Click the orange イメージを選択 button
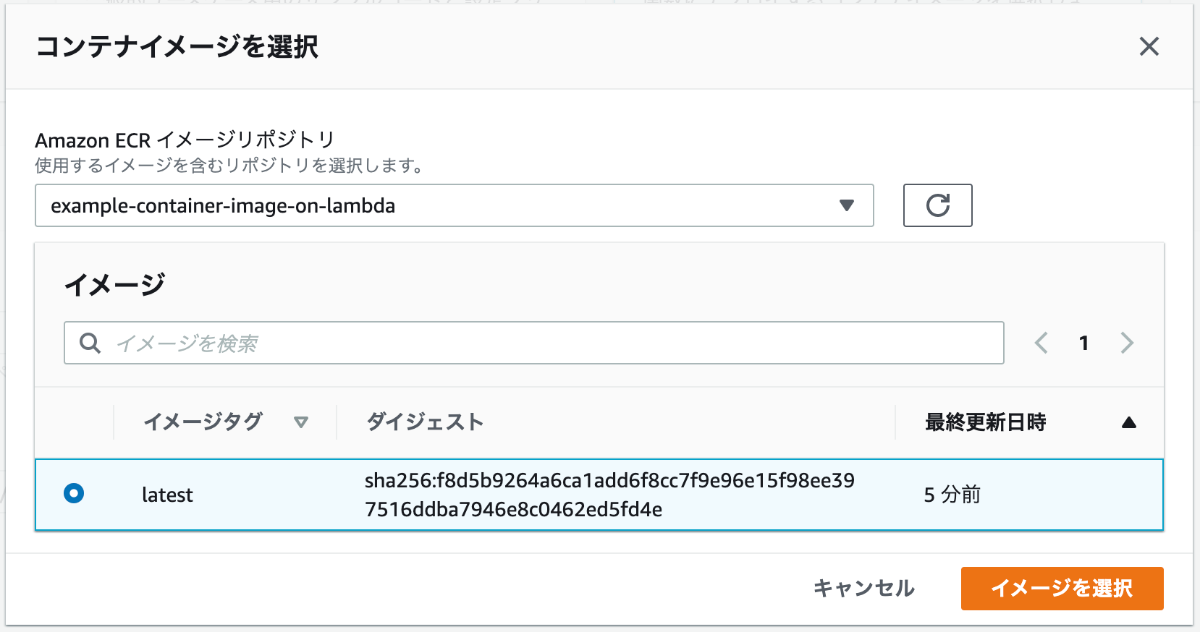The image size is (1200, 632). pos(1062,588)
